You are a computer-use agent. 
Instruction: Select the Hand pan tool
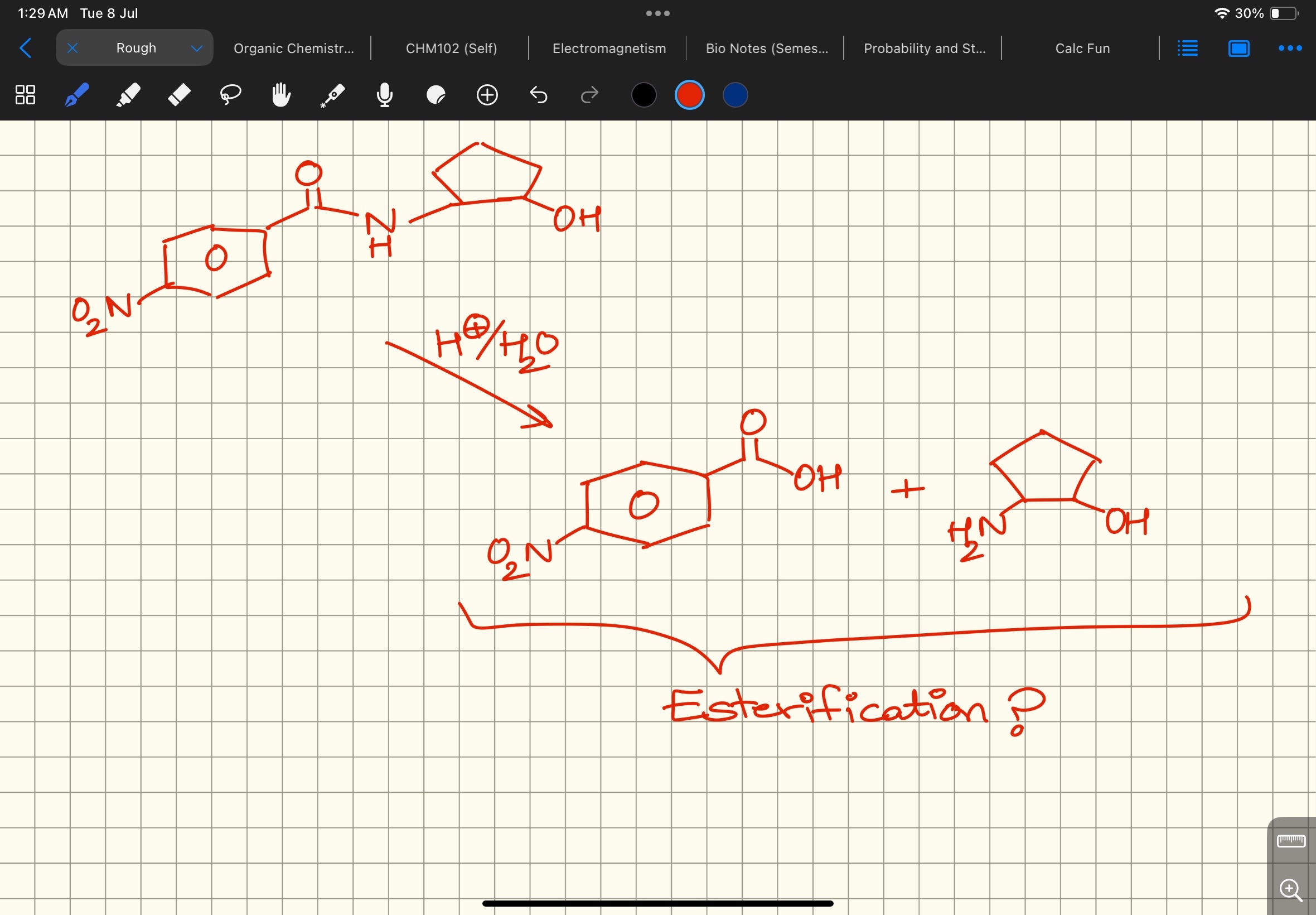[281, 95]
